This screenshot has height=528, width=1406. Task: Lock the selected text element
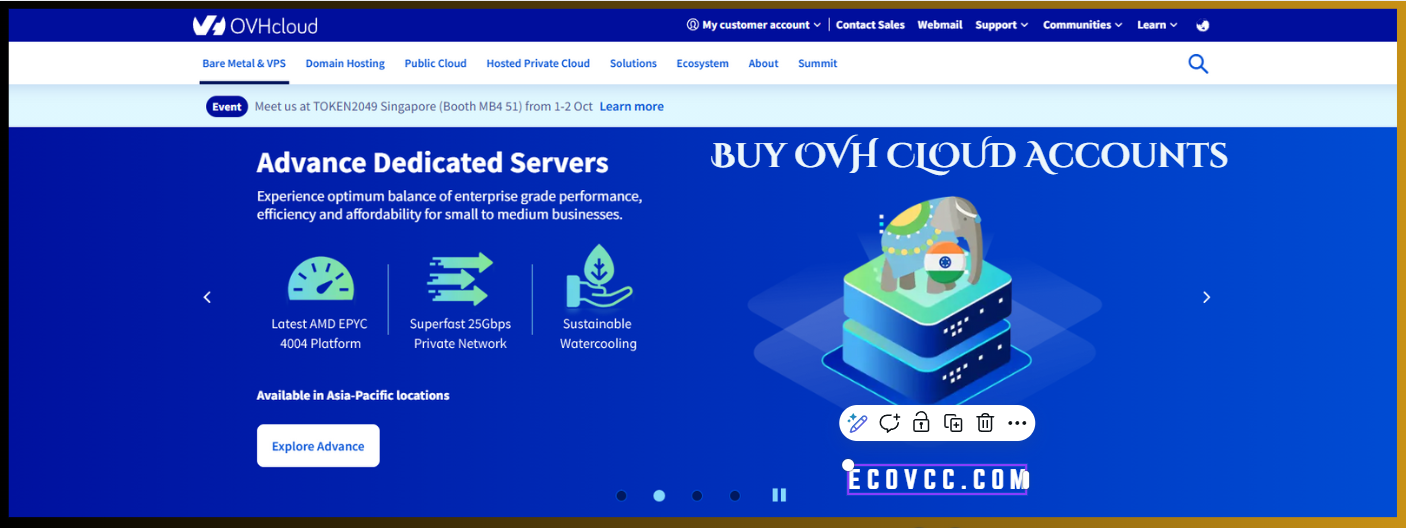click(x=921, y=423)
